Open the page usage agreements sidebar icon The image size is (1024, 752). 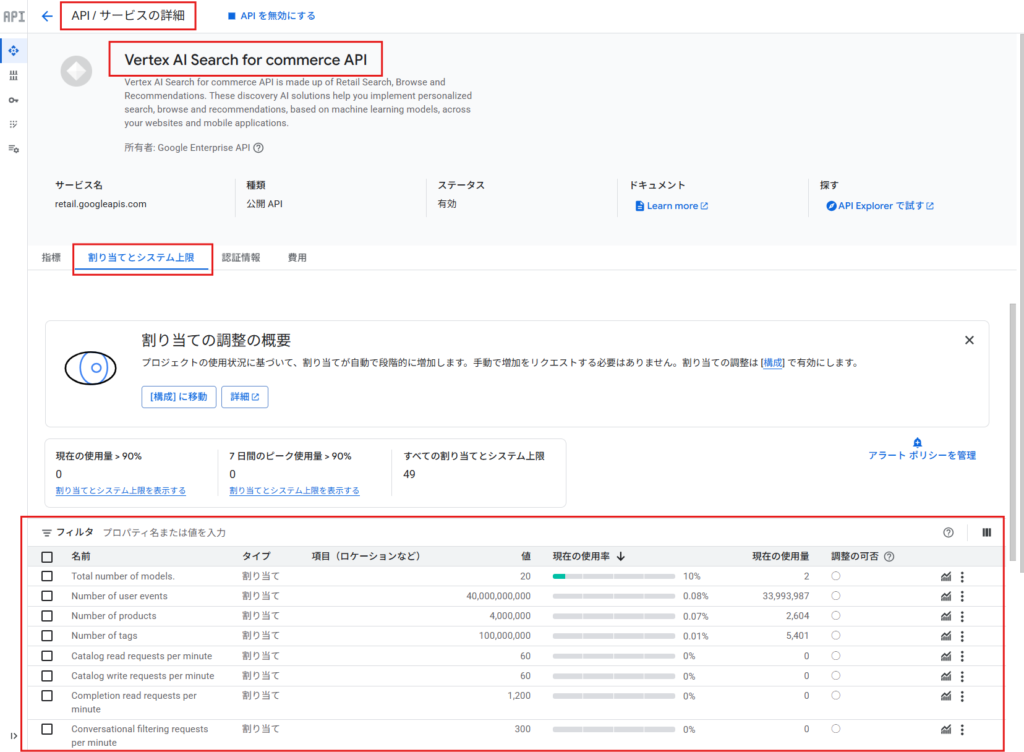pos(14,149)
